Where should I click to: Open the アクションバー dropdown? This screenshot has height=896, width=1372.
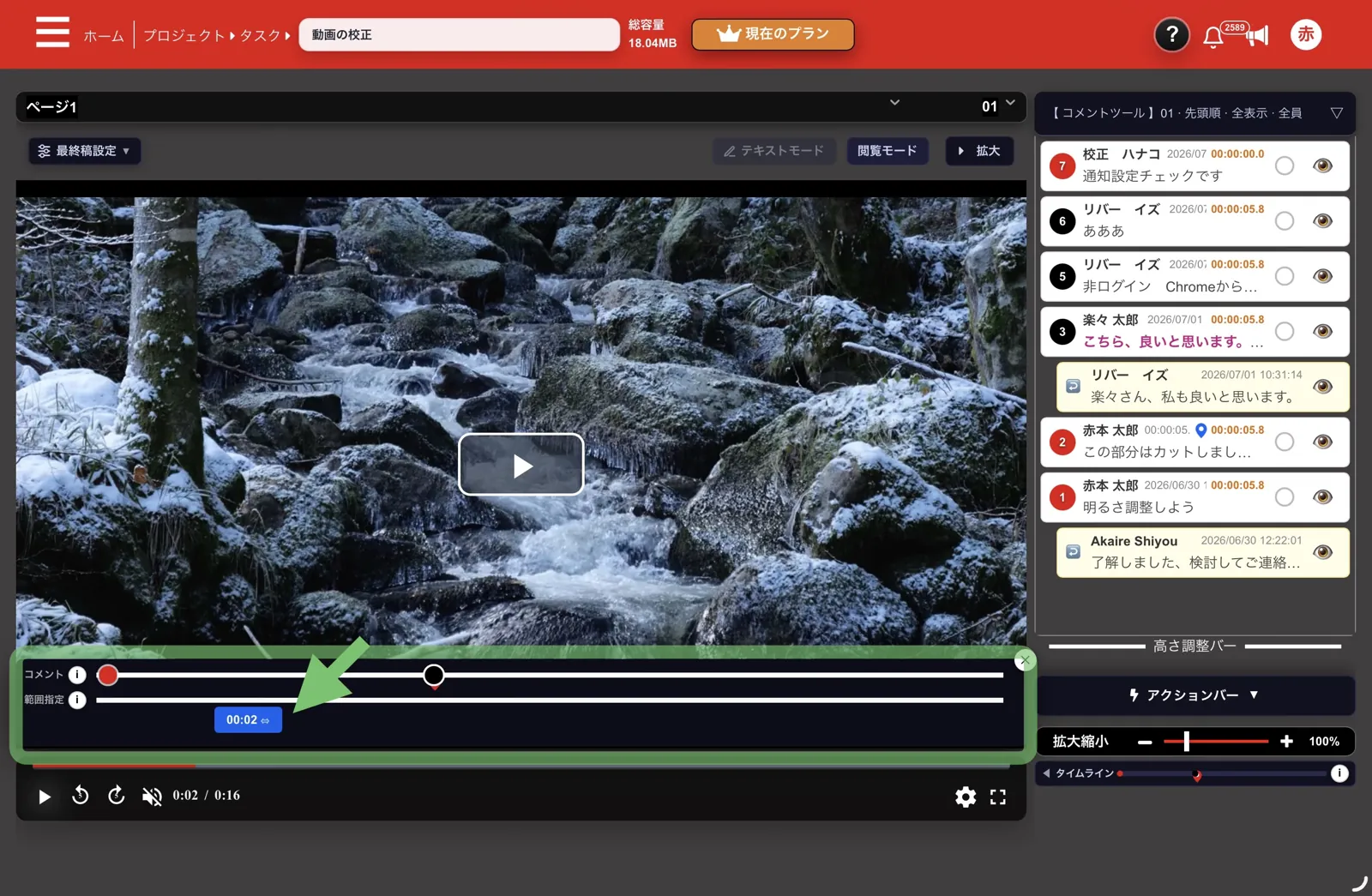[1194, 695]
